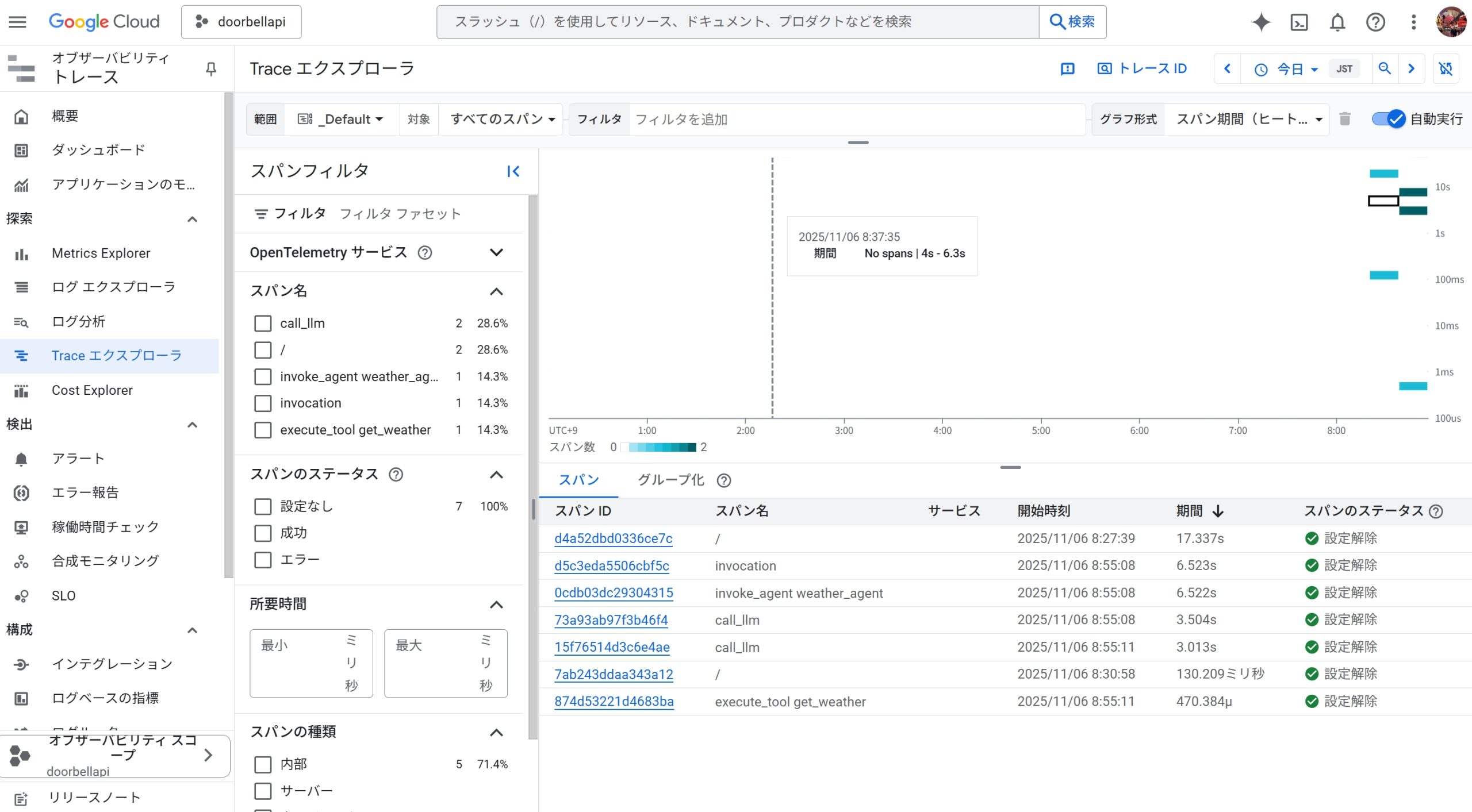This screenshot has width=1472, height=812.
Task: Open the notifications bell
Action: [x=1337, y=22]
